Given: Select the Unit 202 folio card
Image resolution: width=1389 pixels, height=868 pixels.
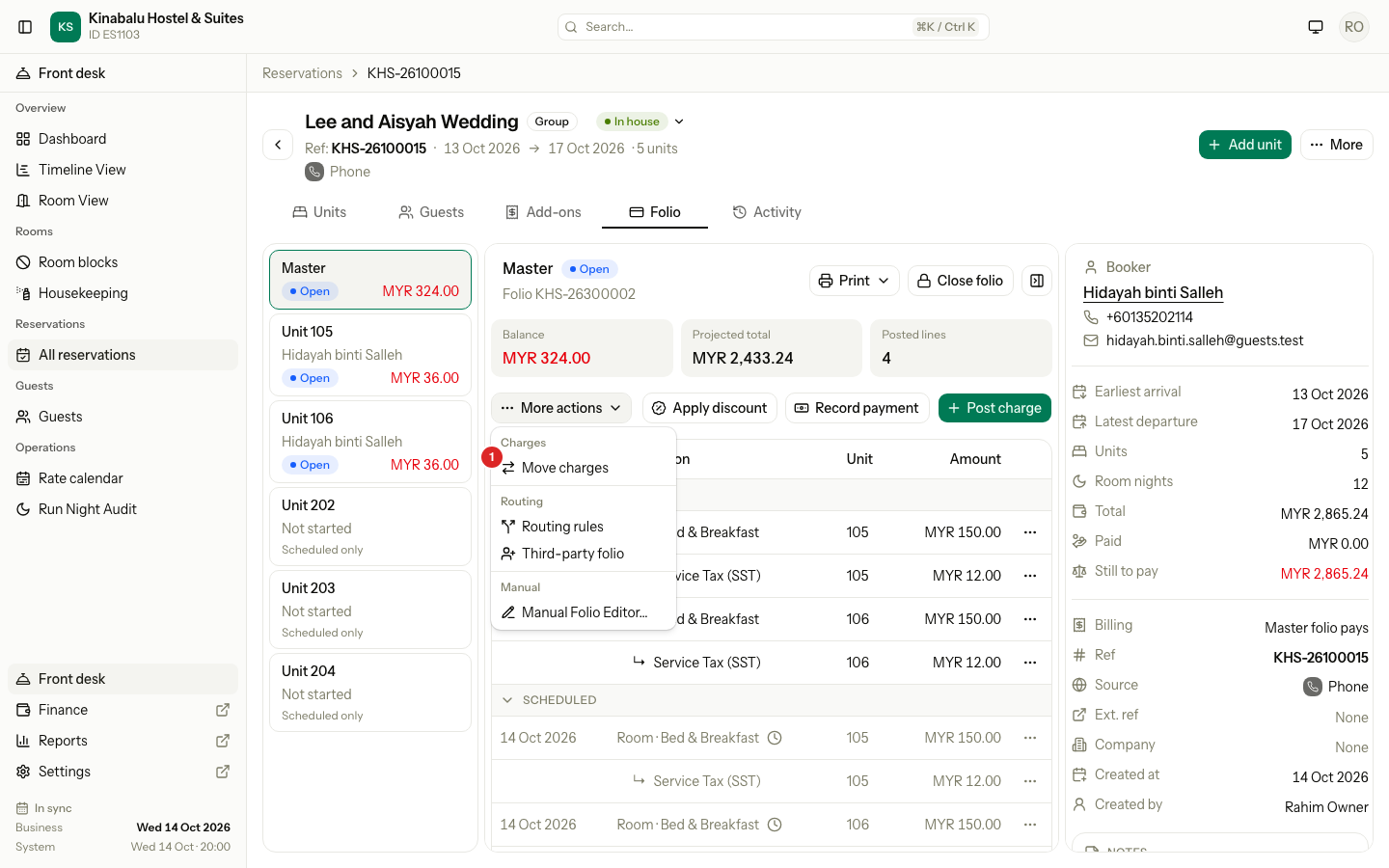Looking at the screenshot, I should pyautogui.click(x=370, y=527).
